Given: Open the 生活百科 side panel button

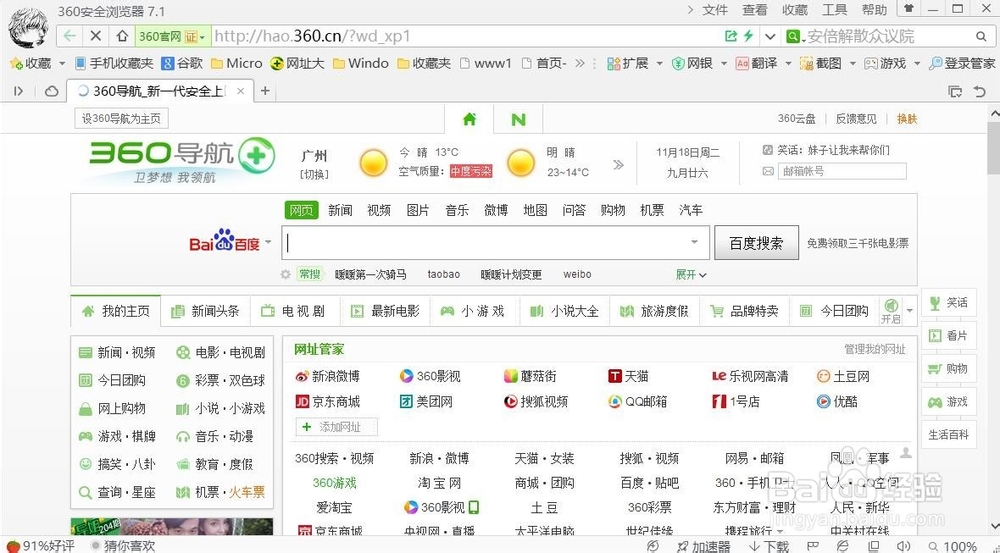Looking at the screenshot, I should point(948,435).
